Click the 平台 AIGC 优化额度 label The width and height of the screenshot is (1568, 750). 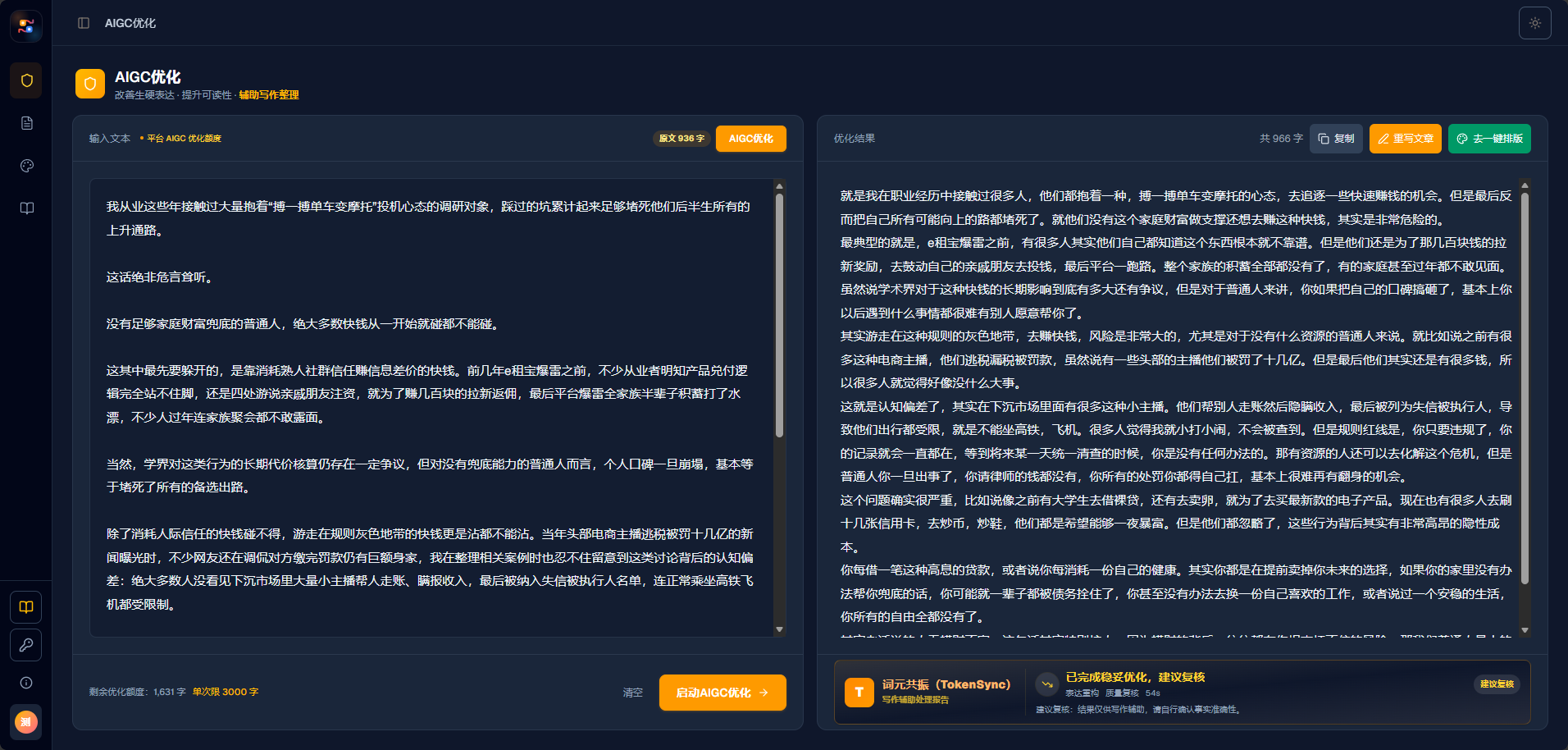[x=184, y=139]
